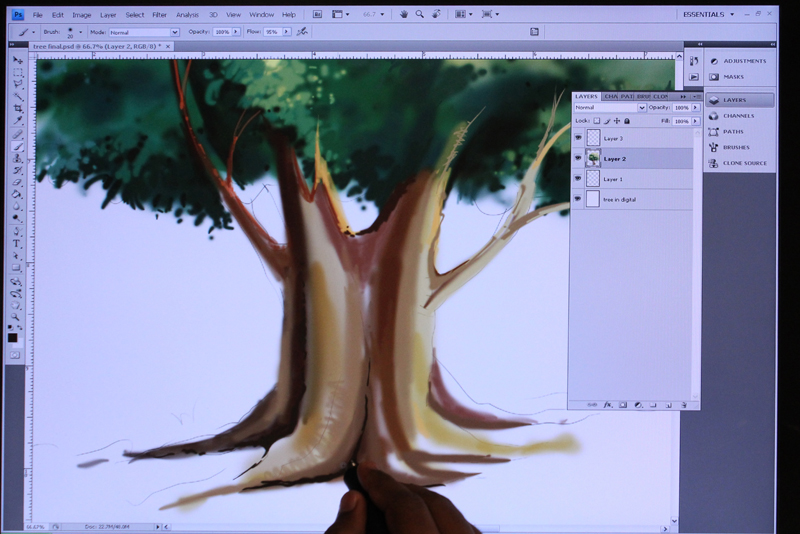The width and height of the screenshot is (800, 534).
Task: Create a new layer icon in Layers panel
Action: (x=668, y=405)
